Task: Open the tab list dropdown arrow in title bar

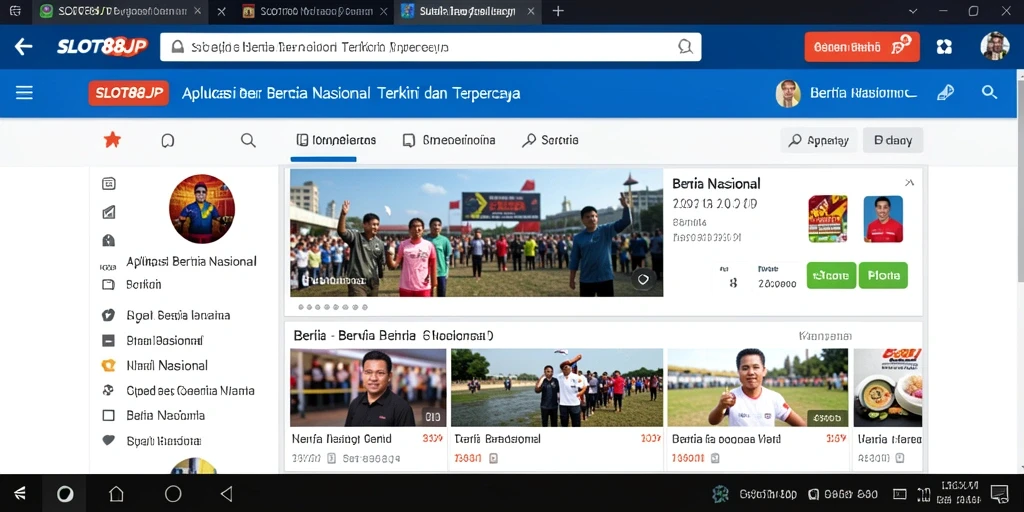Action: 914,11
